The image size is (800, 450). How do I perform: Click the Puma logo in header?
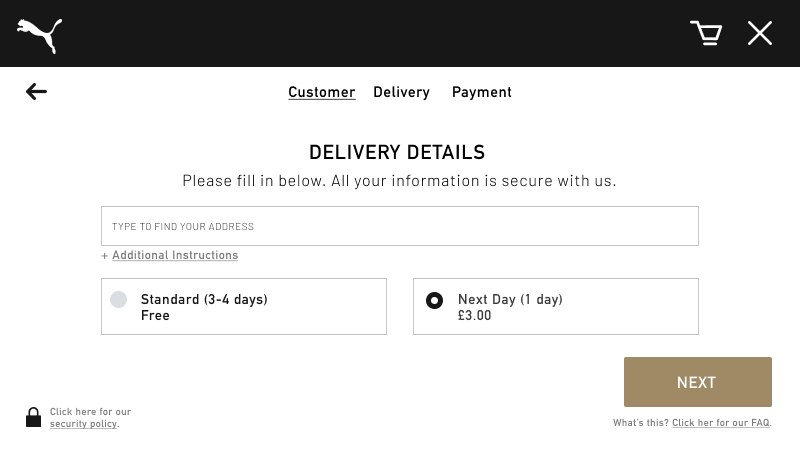point(40,36)
